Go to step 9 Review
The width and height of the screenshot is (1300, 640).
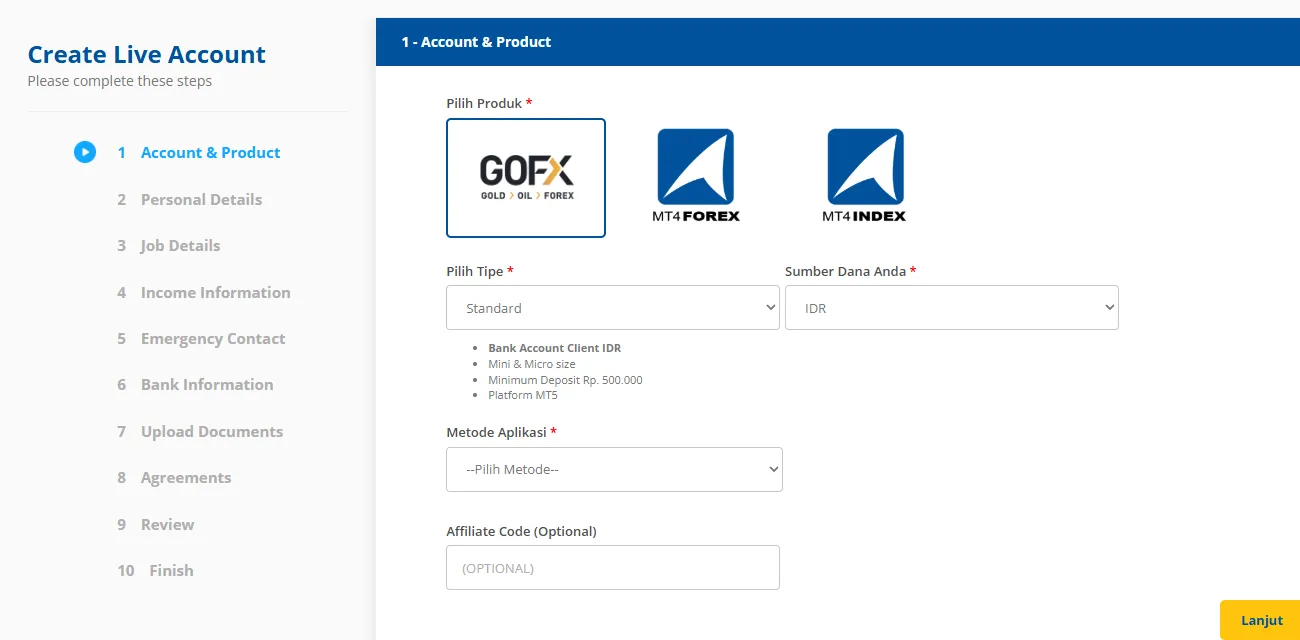(x=156, y=525)
